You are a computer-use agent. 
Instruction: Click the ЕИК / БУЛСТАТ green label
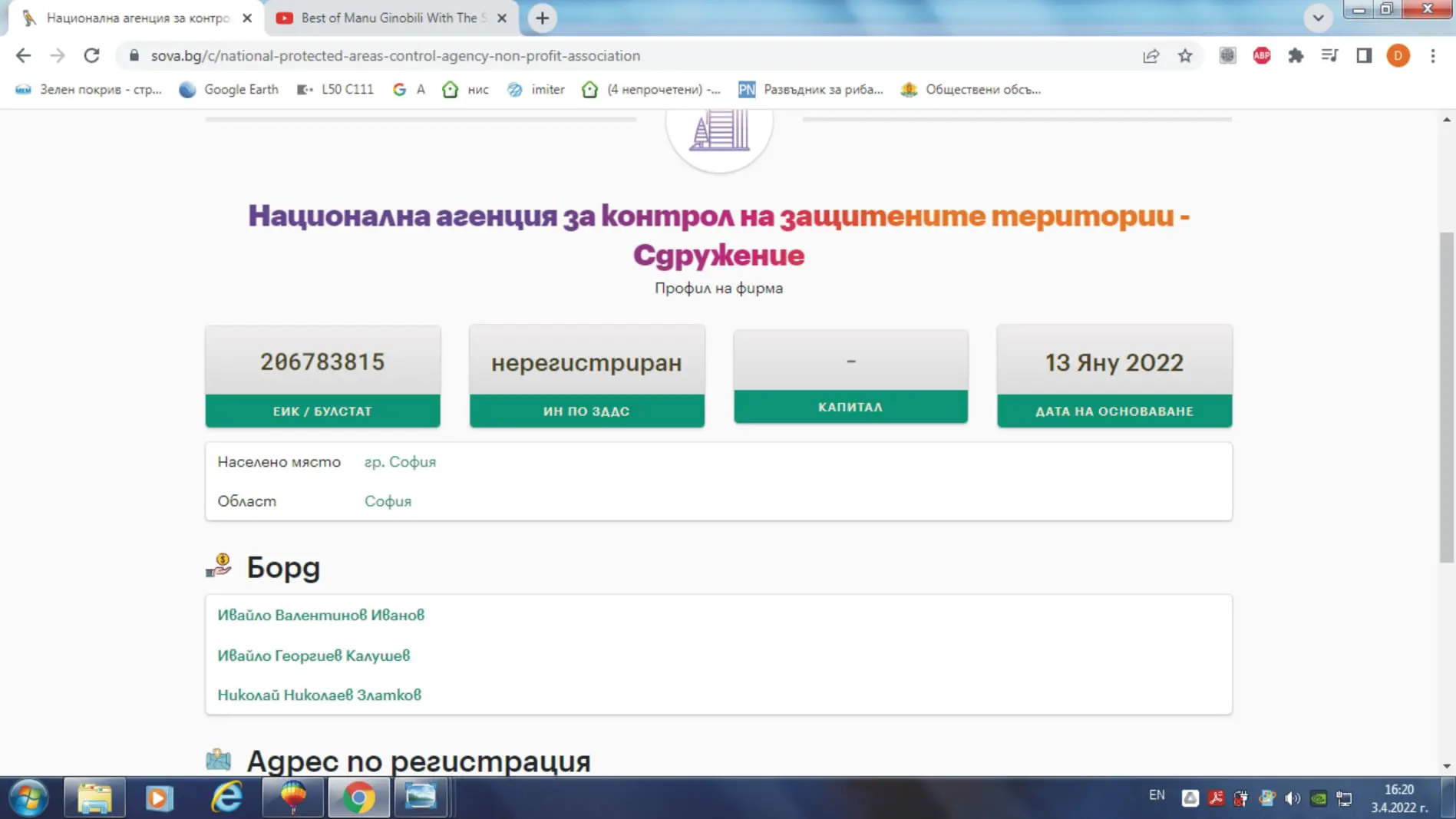click(322, 411)
